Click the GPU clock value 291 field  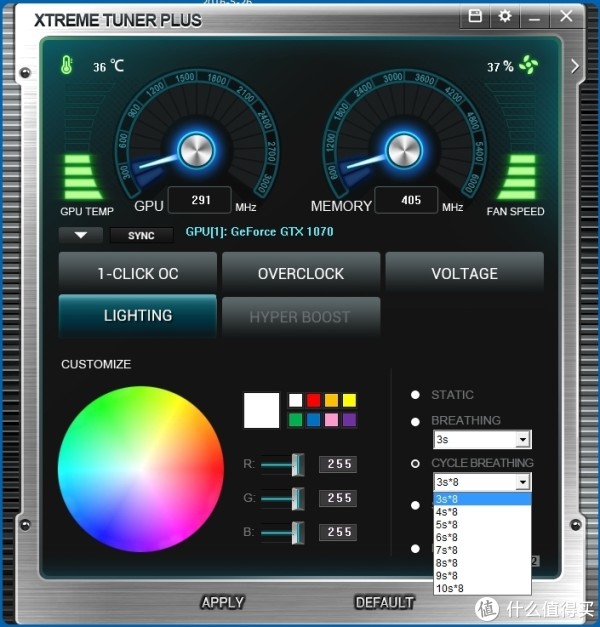(200, 200)
